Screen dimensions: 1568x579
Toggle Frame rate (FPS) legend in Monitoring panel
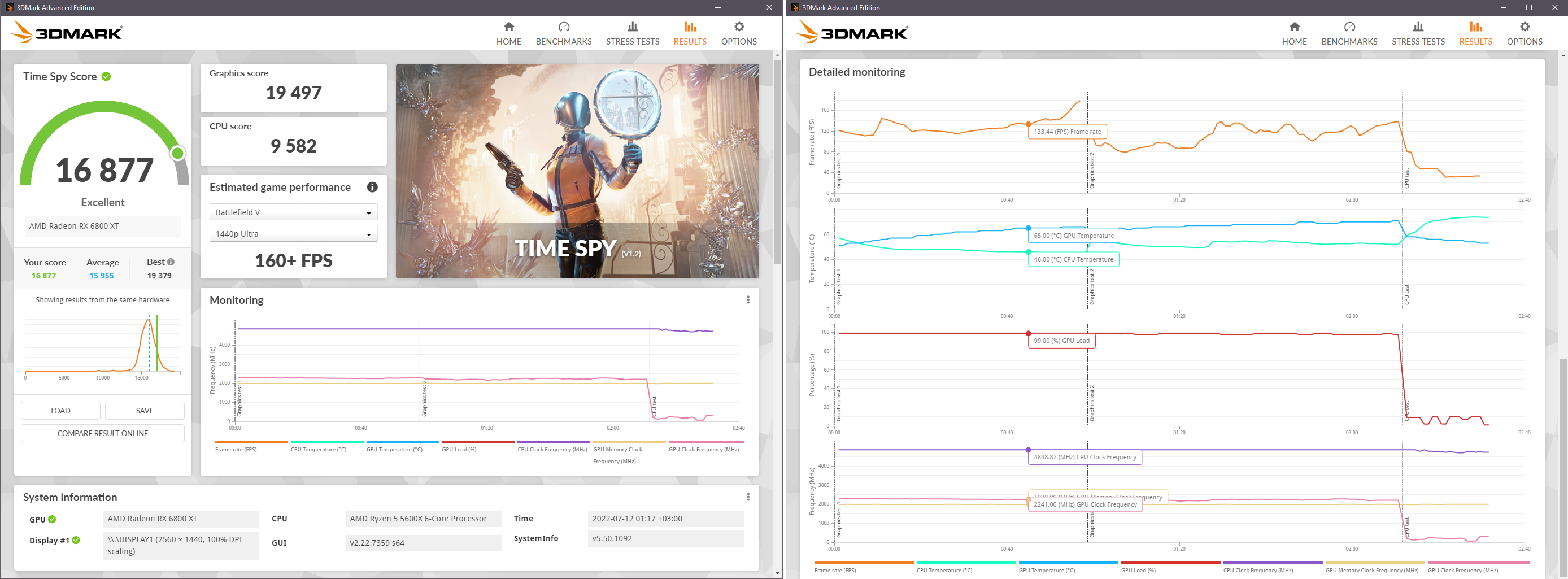tap(251, 446)
